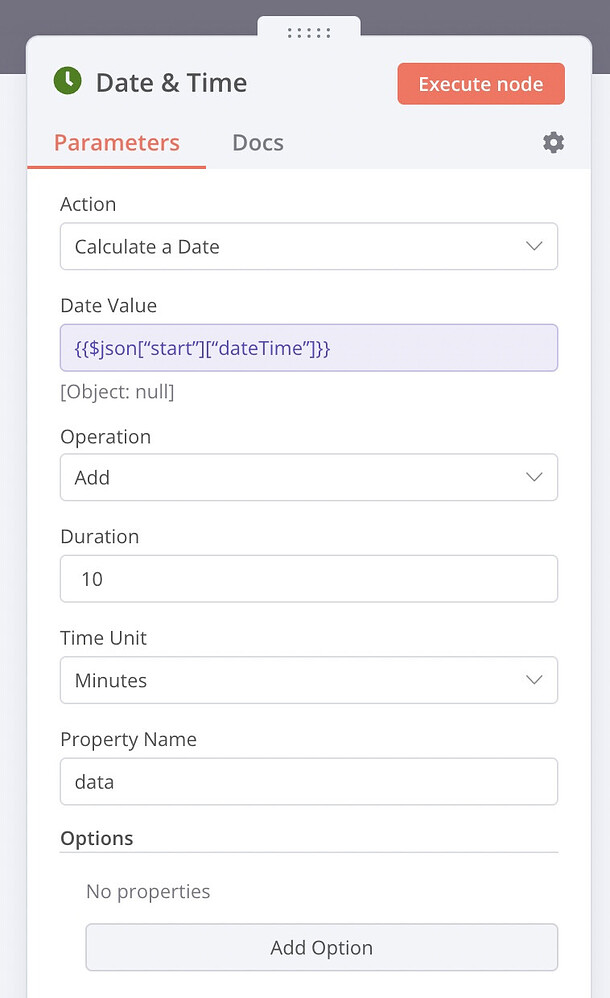
Task: Grab the dotted drag handle at panel top
Action: [309, 33]
